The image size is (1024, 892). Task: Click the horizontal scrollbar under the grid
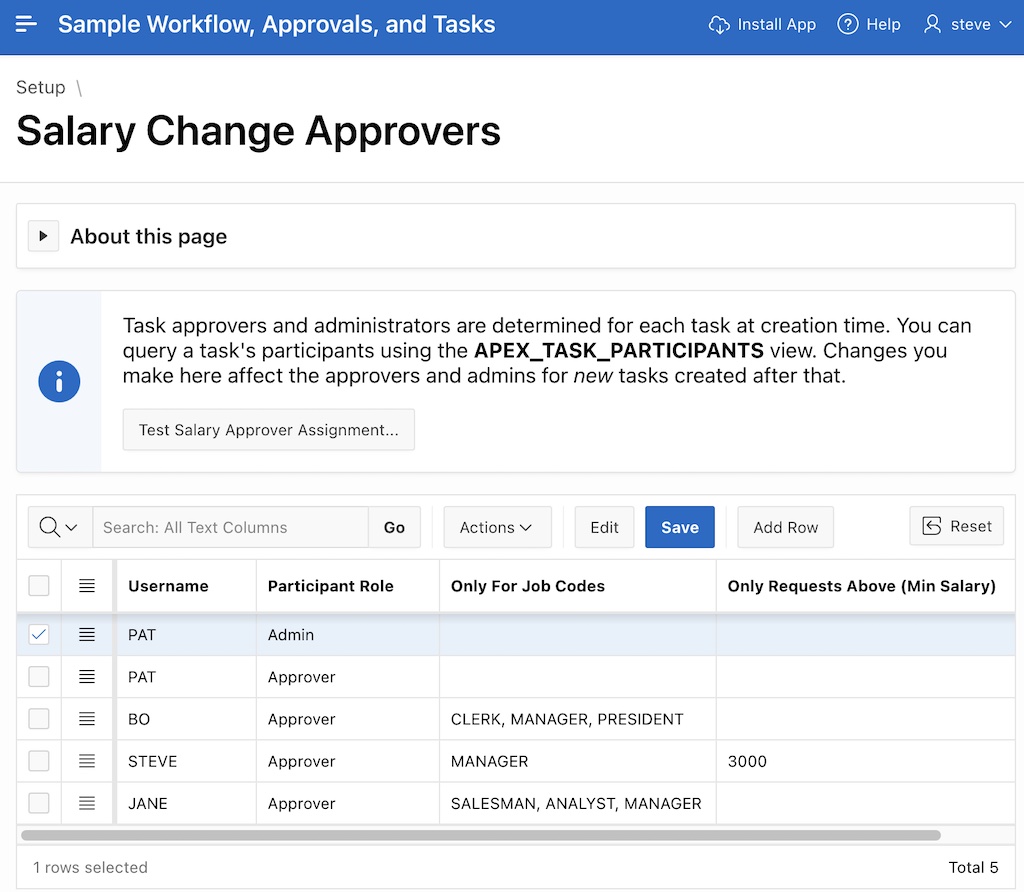[480, 835]
